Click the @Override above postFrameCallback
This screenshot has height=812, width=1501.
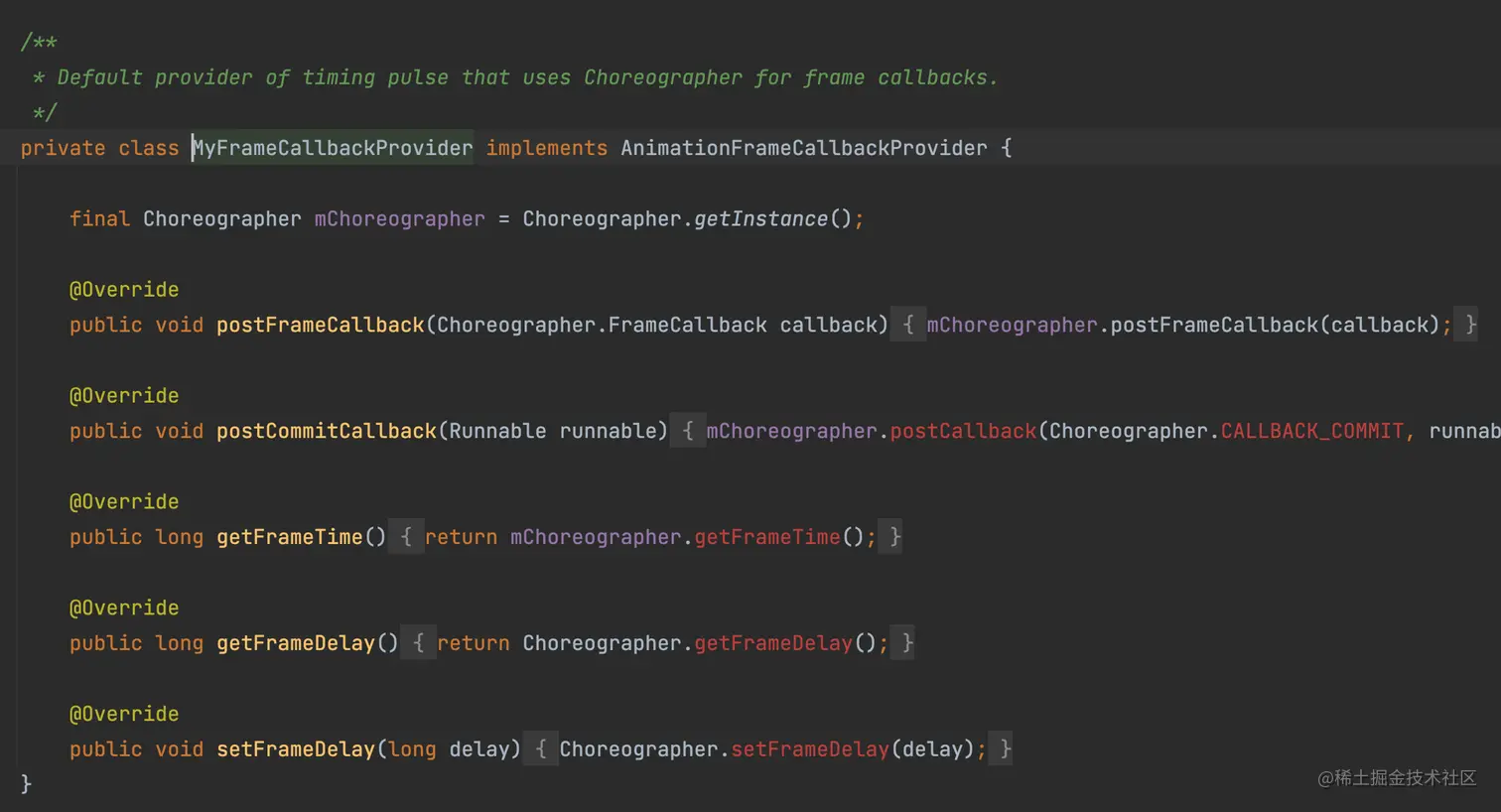pyautogui.click(x=124, y=290)
